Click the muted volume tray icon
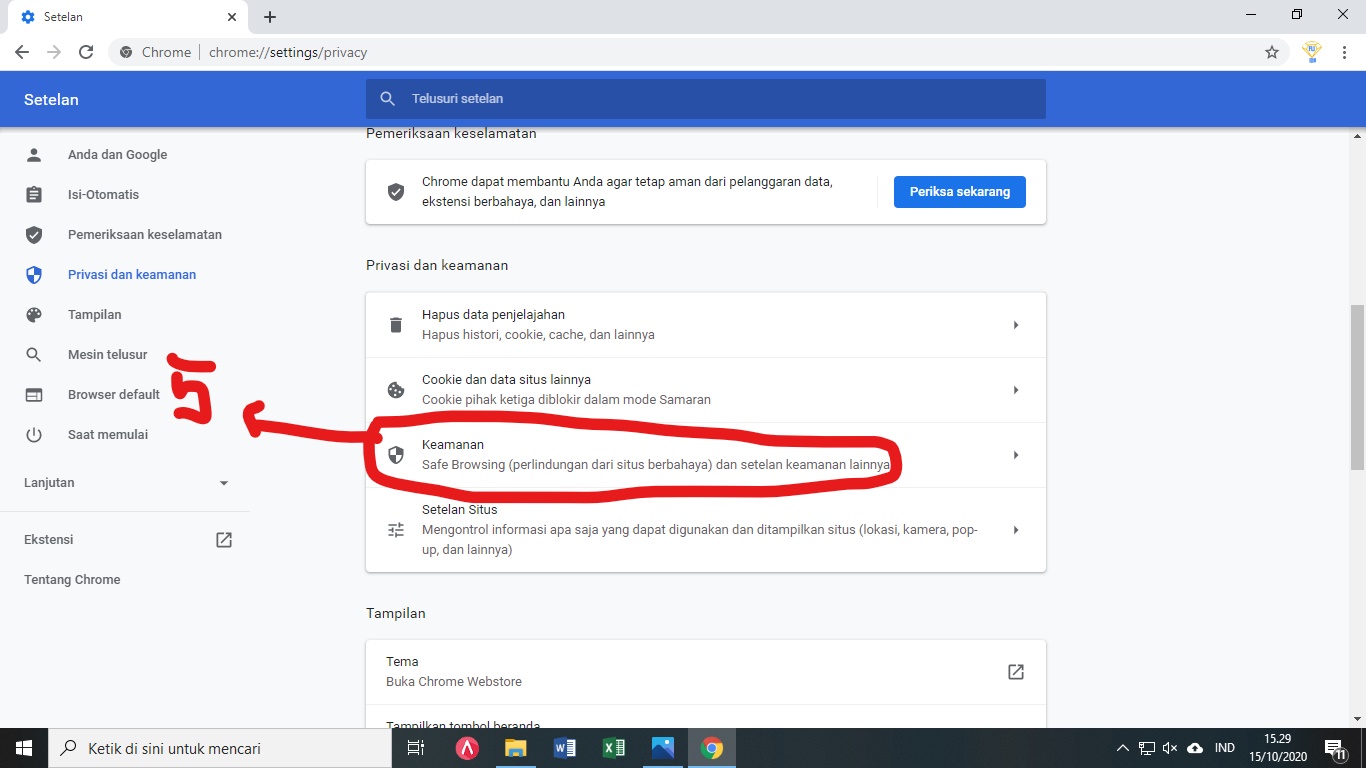 (x=1170, y=748)
